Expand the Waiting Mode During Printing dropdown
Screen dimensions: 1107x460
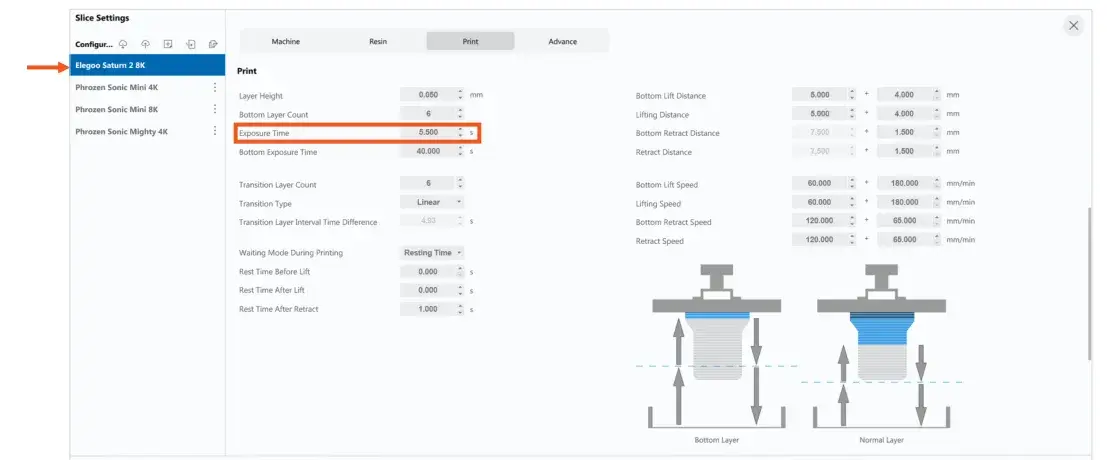coord(432,253)
